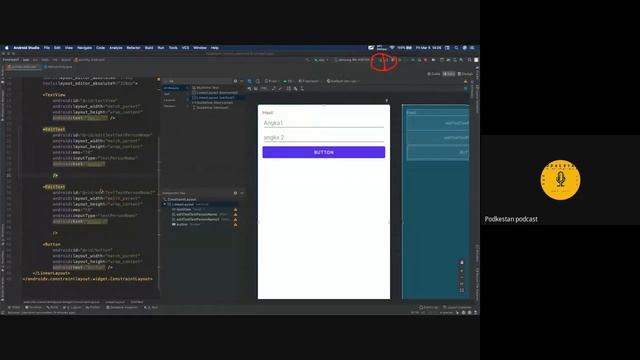Collapse the LinearLayout node in Component Tree
Viewport: 640px width, 360px height.
(x=165, y=204)
